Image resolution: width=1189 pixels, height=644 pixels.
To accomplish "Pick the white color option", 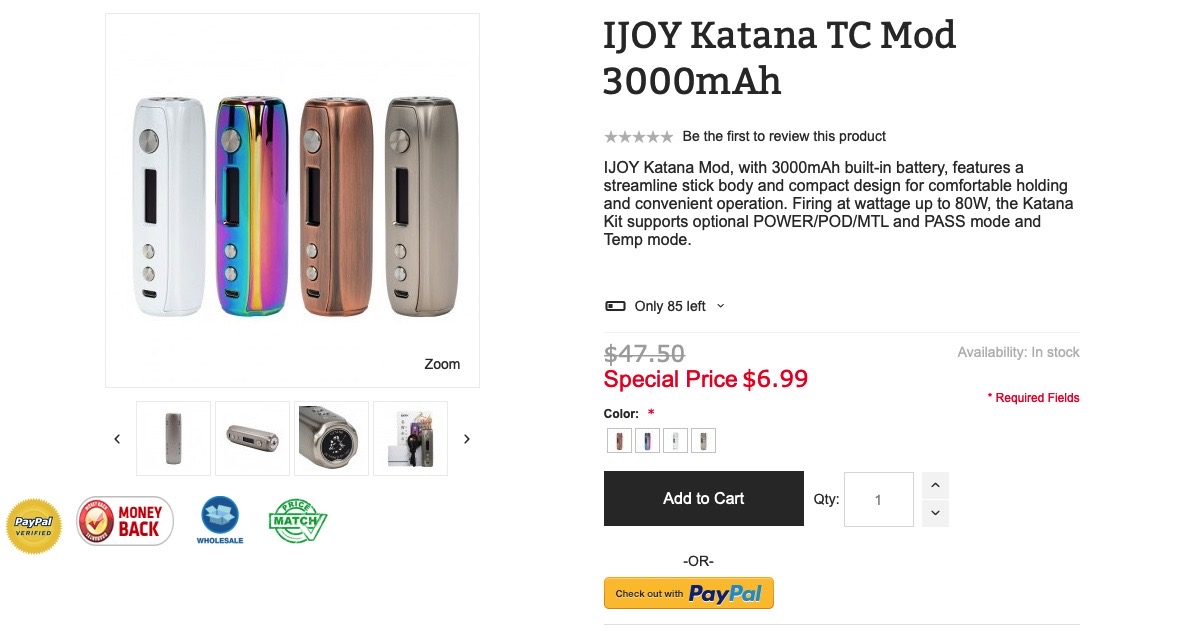I will point(676,441).
